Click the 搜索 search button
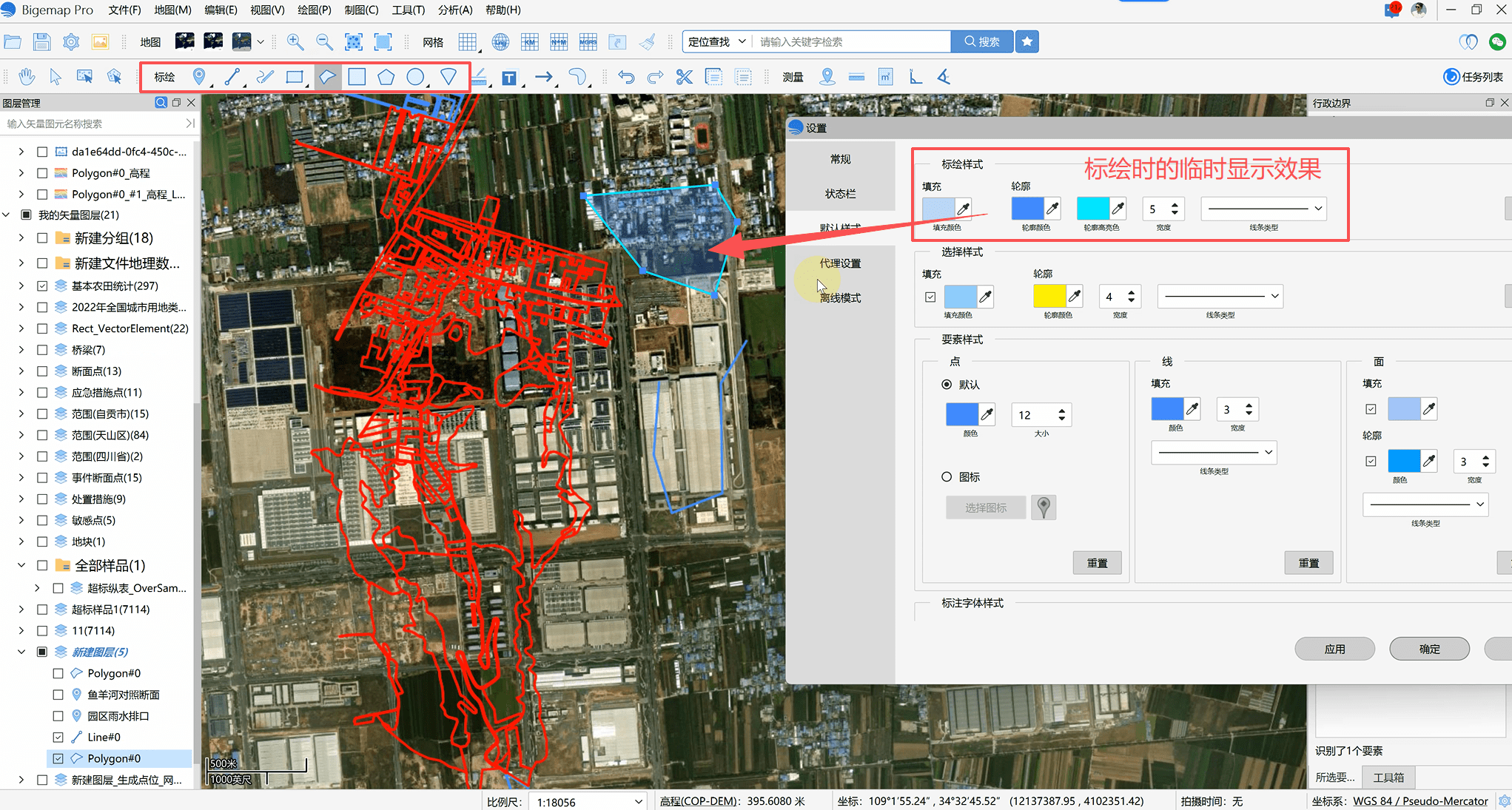This screenshot has width=1512, height=810. [x=981, y=41]
